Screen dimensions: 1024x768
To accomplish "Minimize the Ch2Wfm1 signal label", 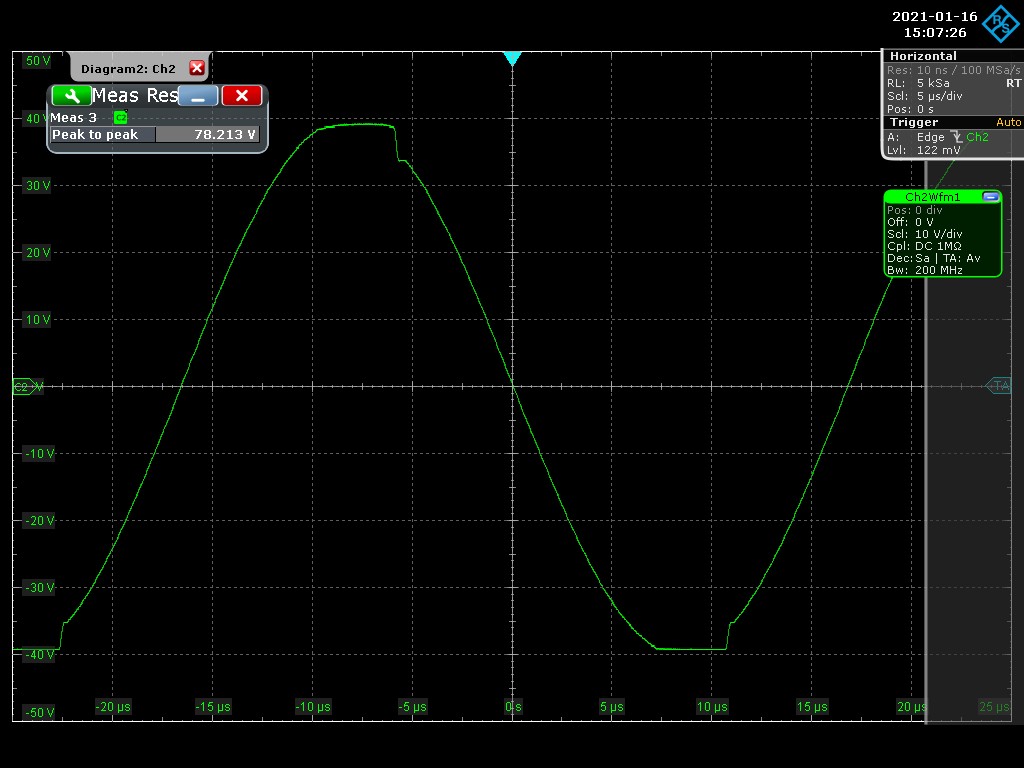I will tap(990, 197).
